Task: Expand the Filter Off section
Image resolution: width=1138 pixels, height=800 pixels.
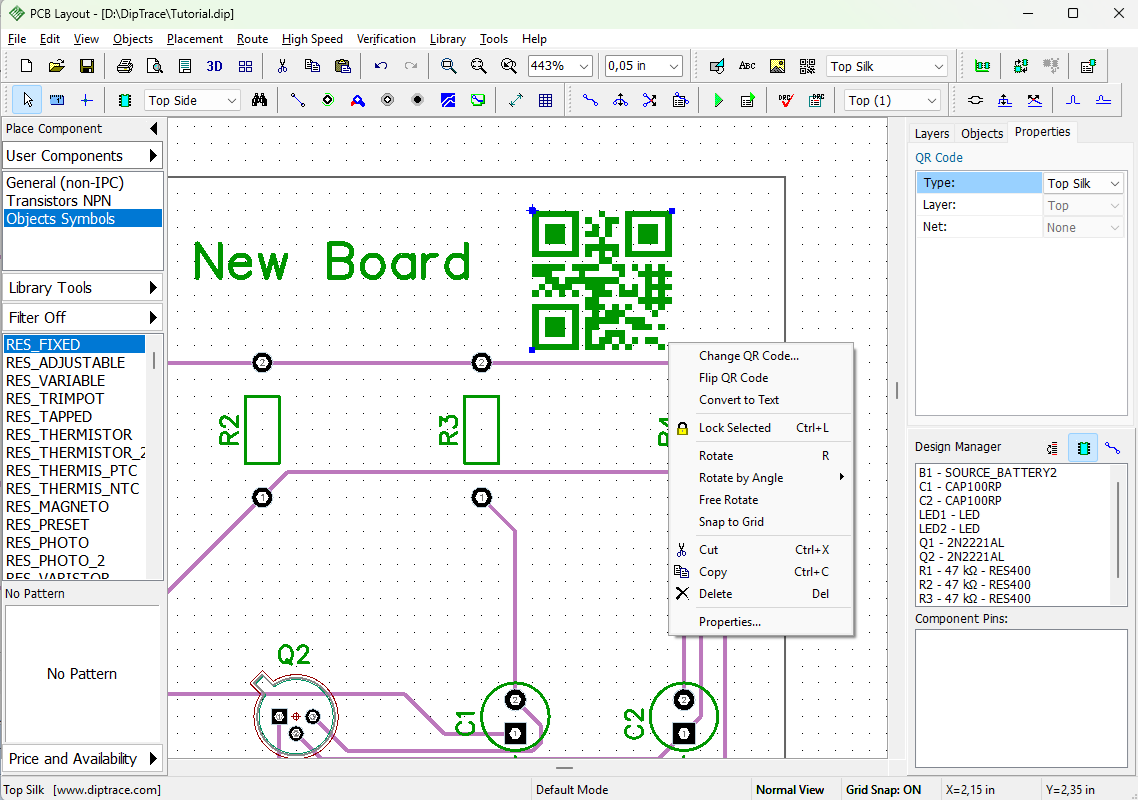Action: point(82,317)
